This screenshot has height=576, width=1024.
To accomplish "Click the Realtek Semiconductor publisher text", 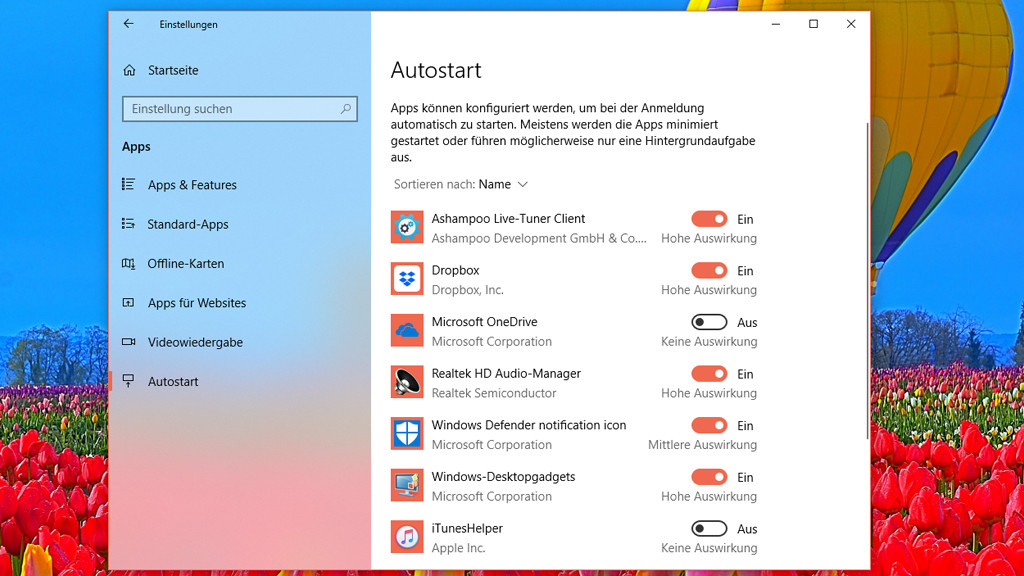I will 494,393.
